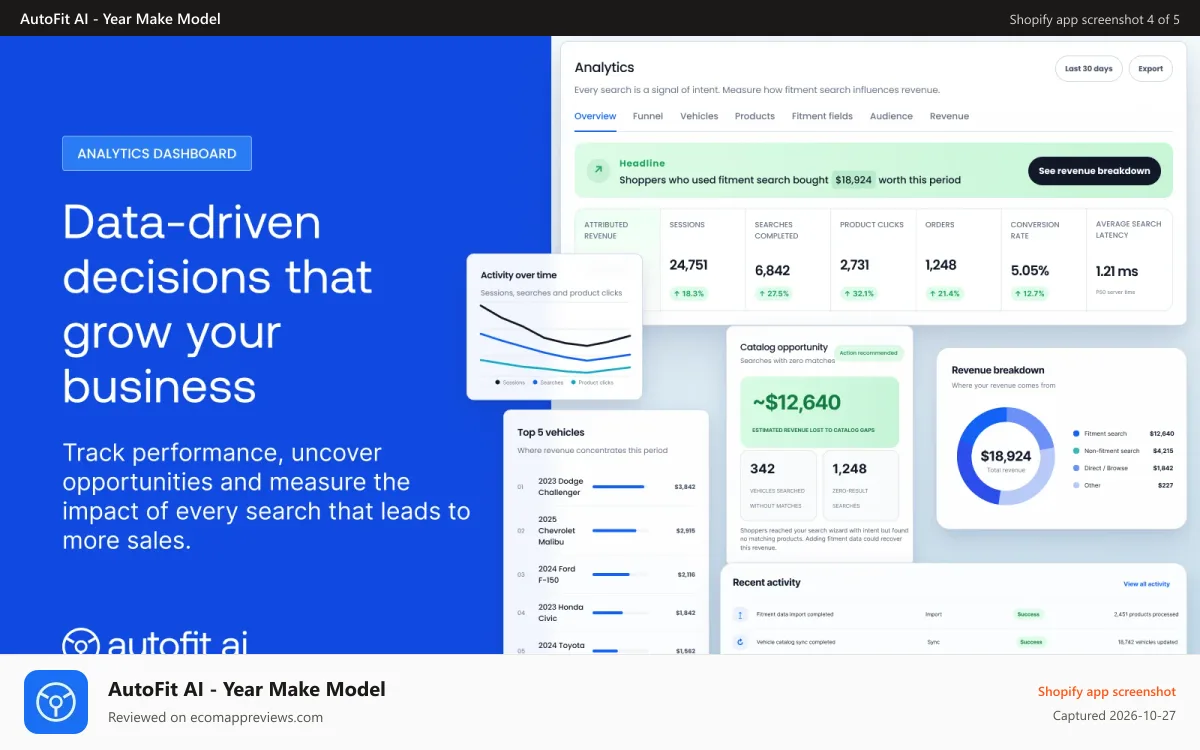Click the Conversion rate 12.7% growth badge
The width and height of the screenshot is (1200, 750).
pyautogui.click(x=1031, y=294)
